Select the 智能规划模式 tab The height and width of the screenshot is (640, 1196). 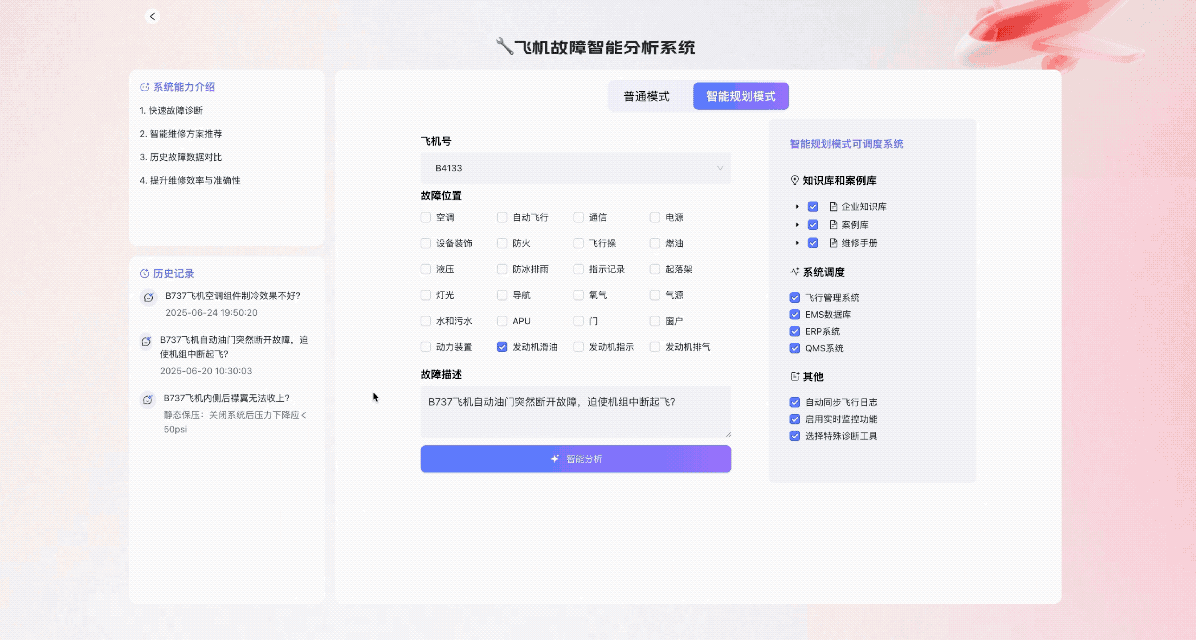[740, 96]
